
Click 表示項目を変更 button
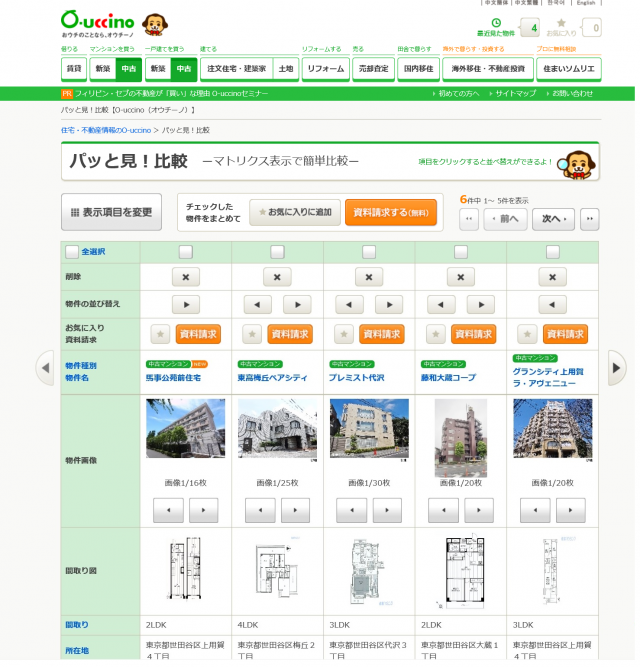tap(112, 214)
